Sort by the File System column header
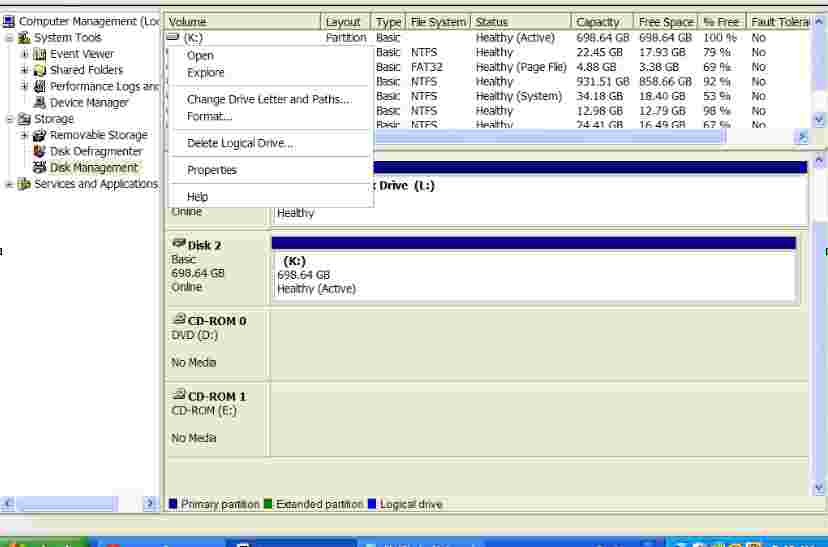The width and height of the screenshot is (828, 547). [438, 22]
